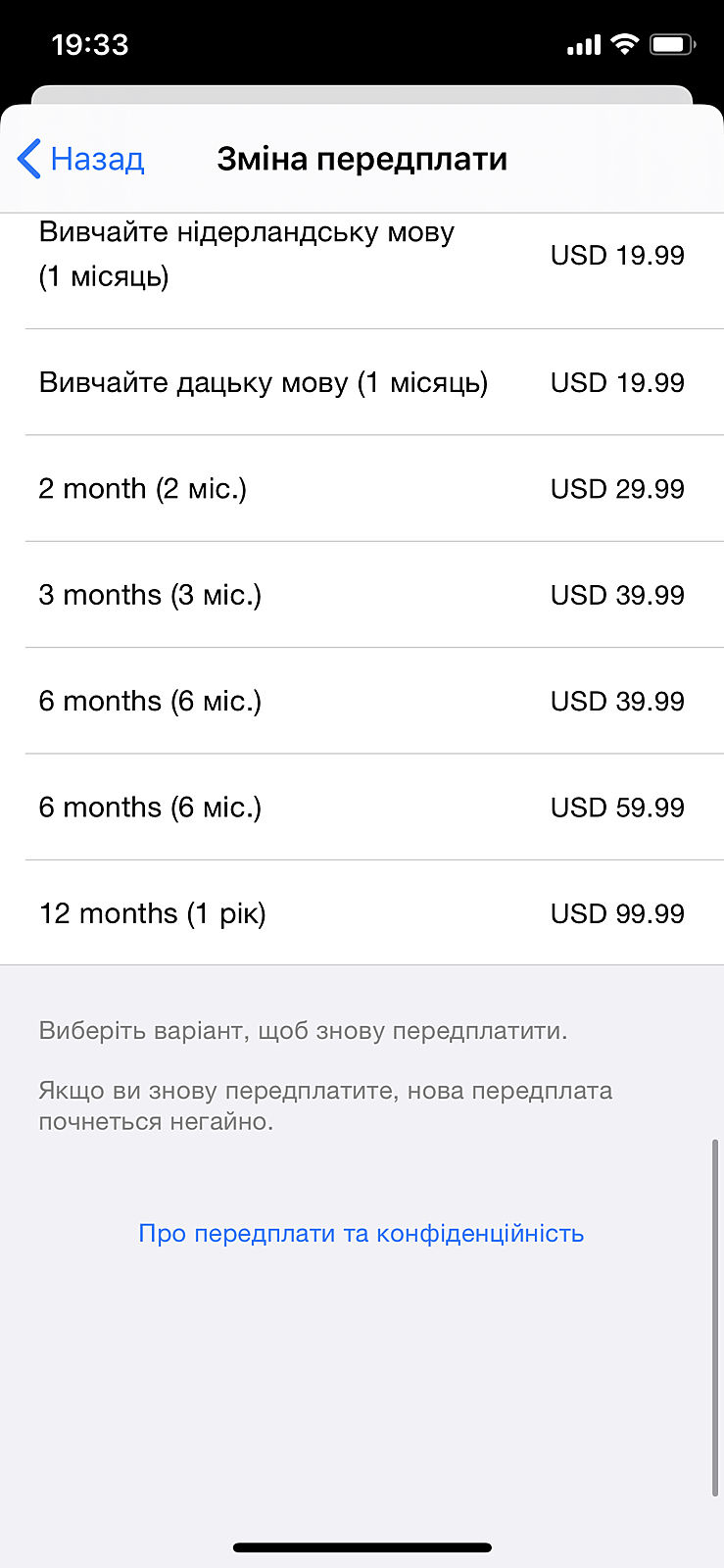Tap the 19:33 clock in status bar

click(90, 44)
